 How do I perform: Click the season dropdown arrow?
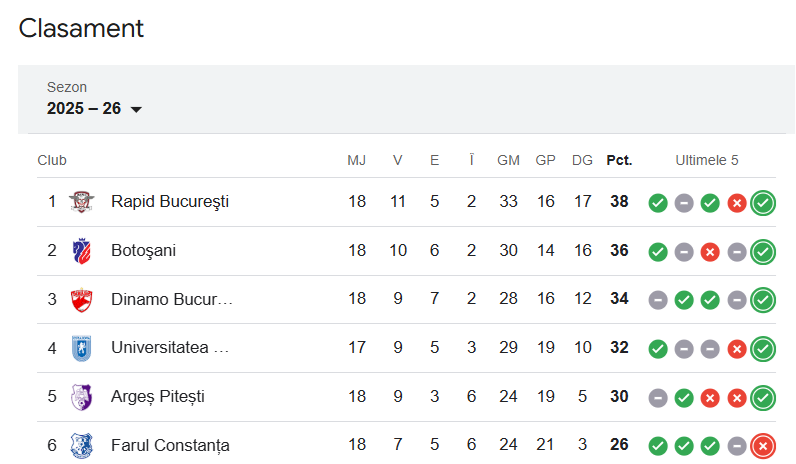point(137,109)
